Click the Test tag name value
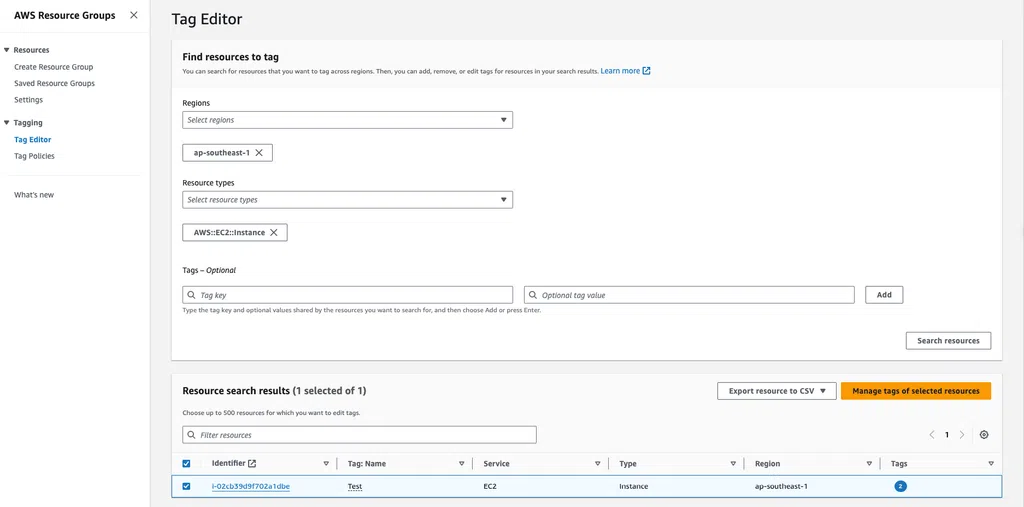The height and width of the screenshot is (507, 1024). (x=355, y=486)
